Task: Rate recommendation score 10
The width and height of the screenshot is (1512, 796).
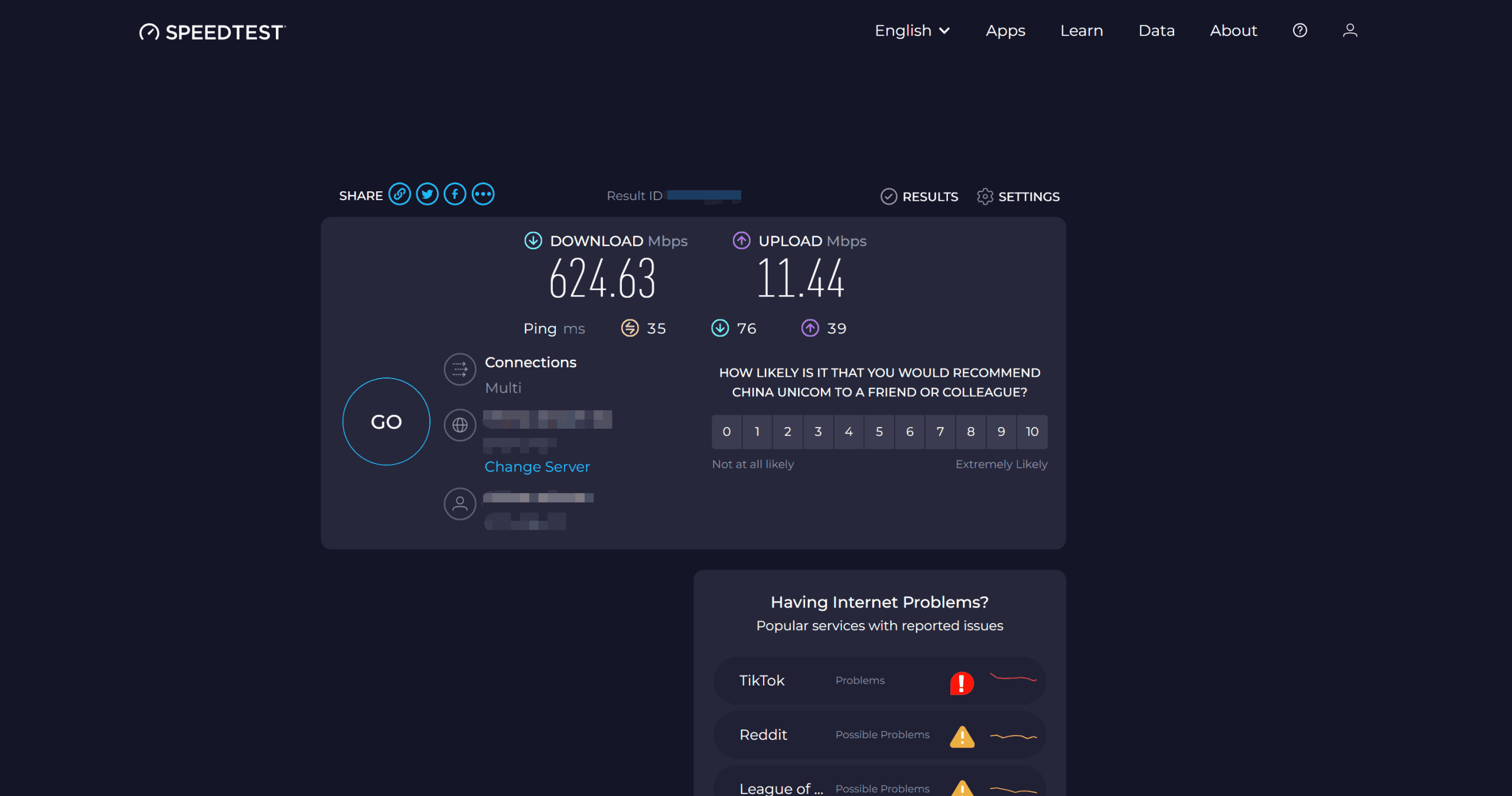Action: click(x=1032, y=432)
